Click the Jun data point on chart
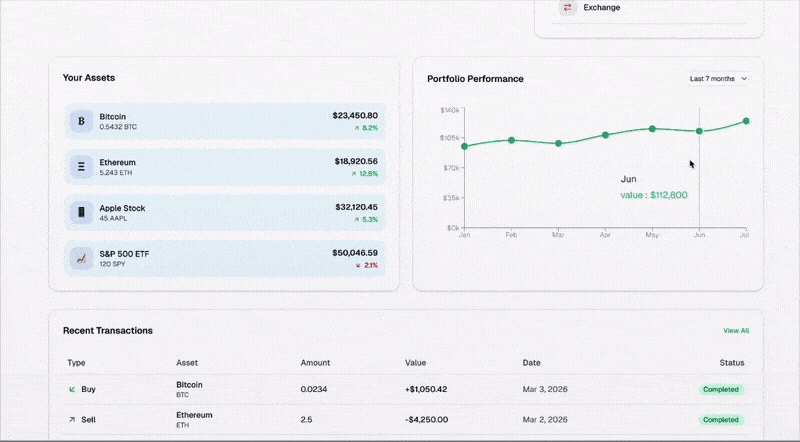The height and width of the screenshot is (442, 800). point(699,131)
